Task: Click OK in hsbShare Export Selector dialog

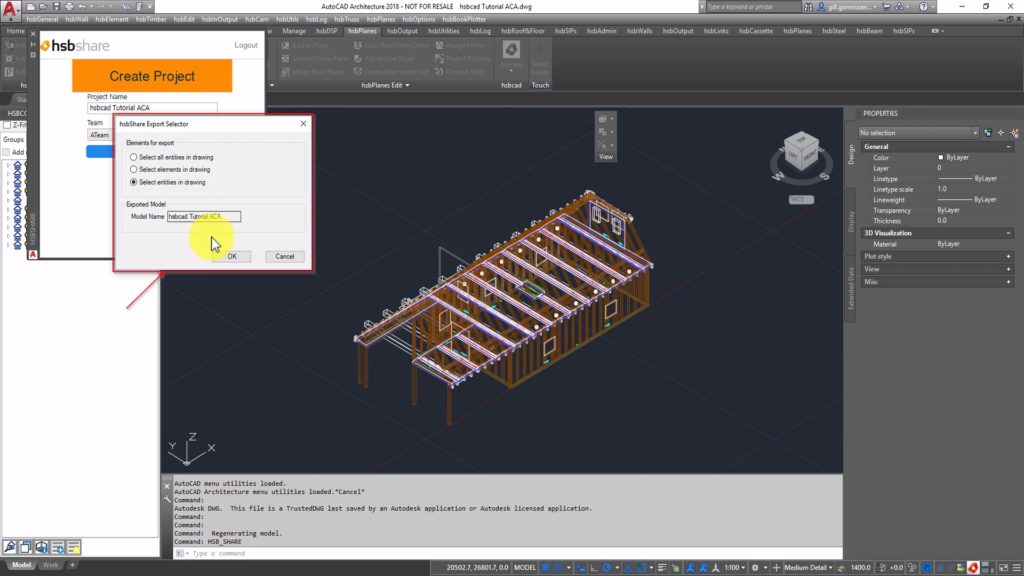Action: pyautogui.click(x=232, y=257)
